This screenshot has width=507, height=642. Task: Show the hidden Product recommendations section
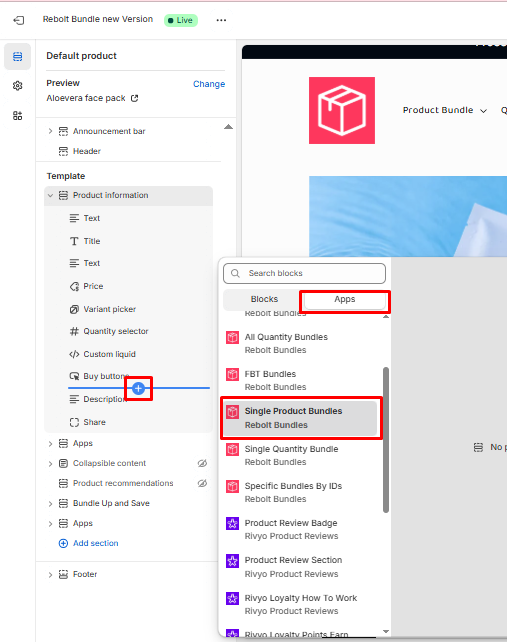pos(202,483)
